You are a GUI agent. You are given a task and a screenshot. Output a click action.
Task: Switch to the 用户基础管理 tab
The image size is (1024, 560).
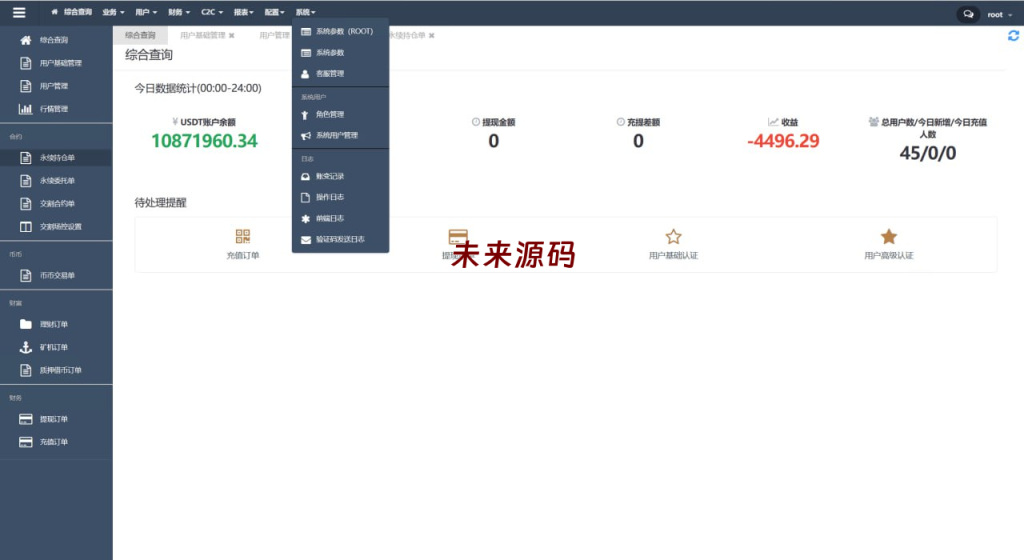[202, 35]
